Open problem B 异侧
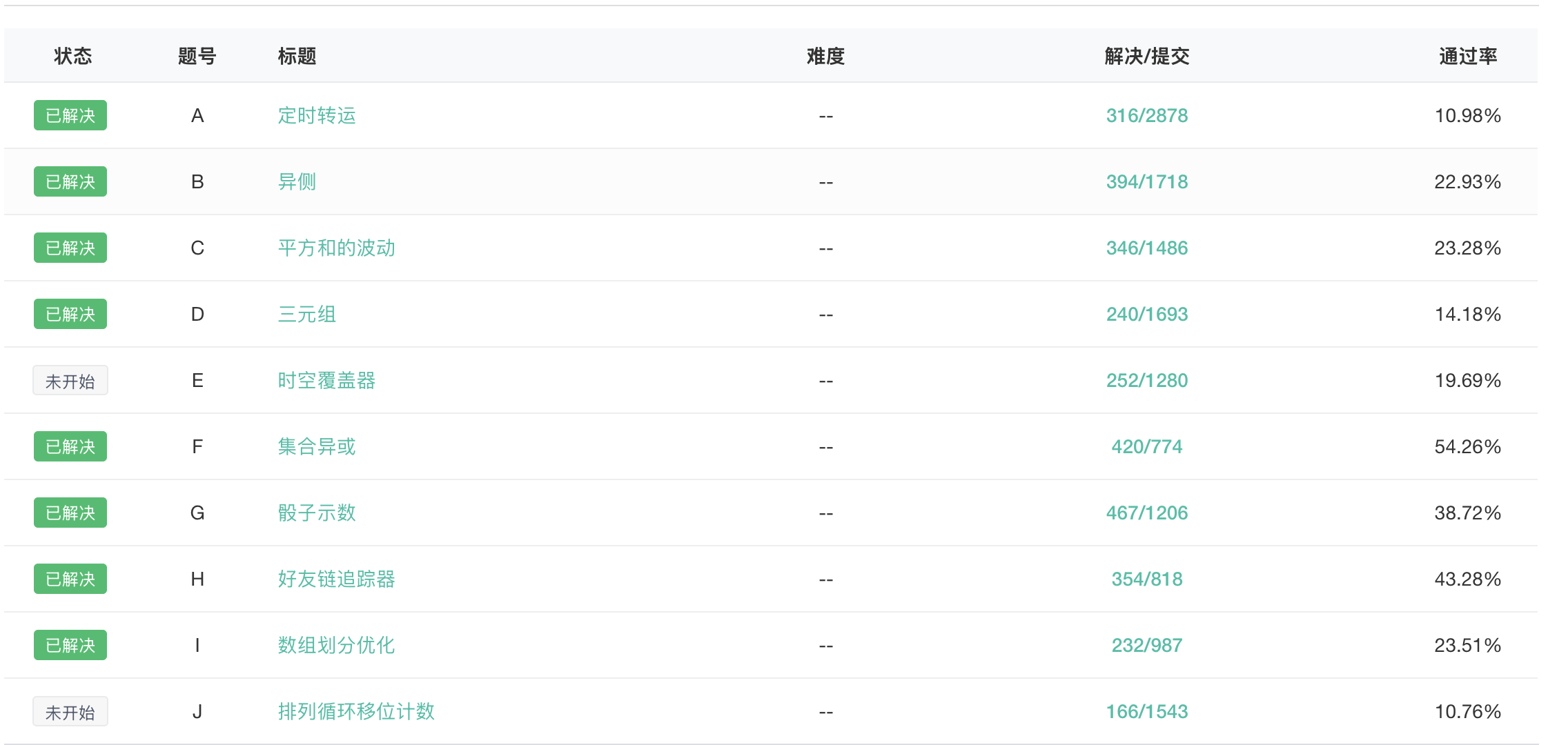Screen dimensions: 1568x745 (297, 181)
